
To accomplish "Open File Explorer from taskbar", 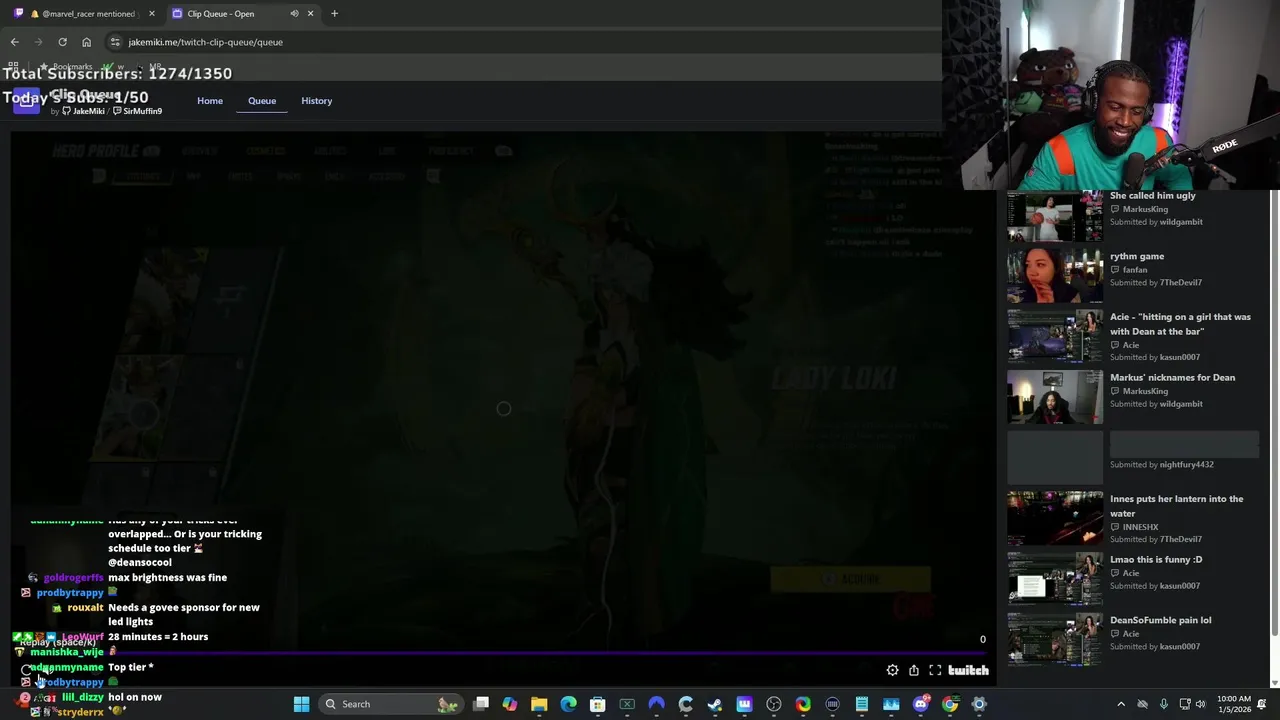I will (x=539, y=704).
